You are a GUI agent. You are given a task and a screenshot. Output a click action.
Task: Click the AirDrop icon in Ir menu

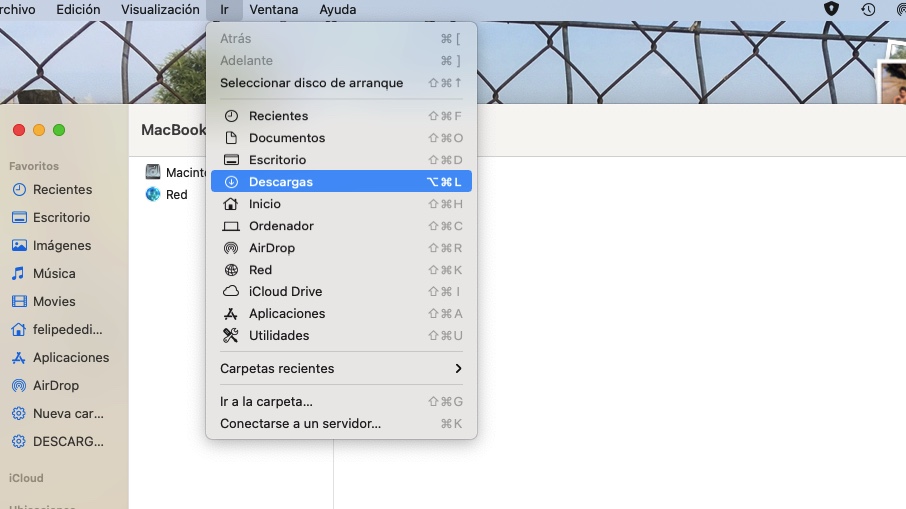click(x=231, y=248)
